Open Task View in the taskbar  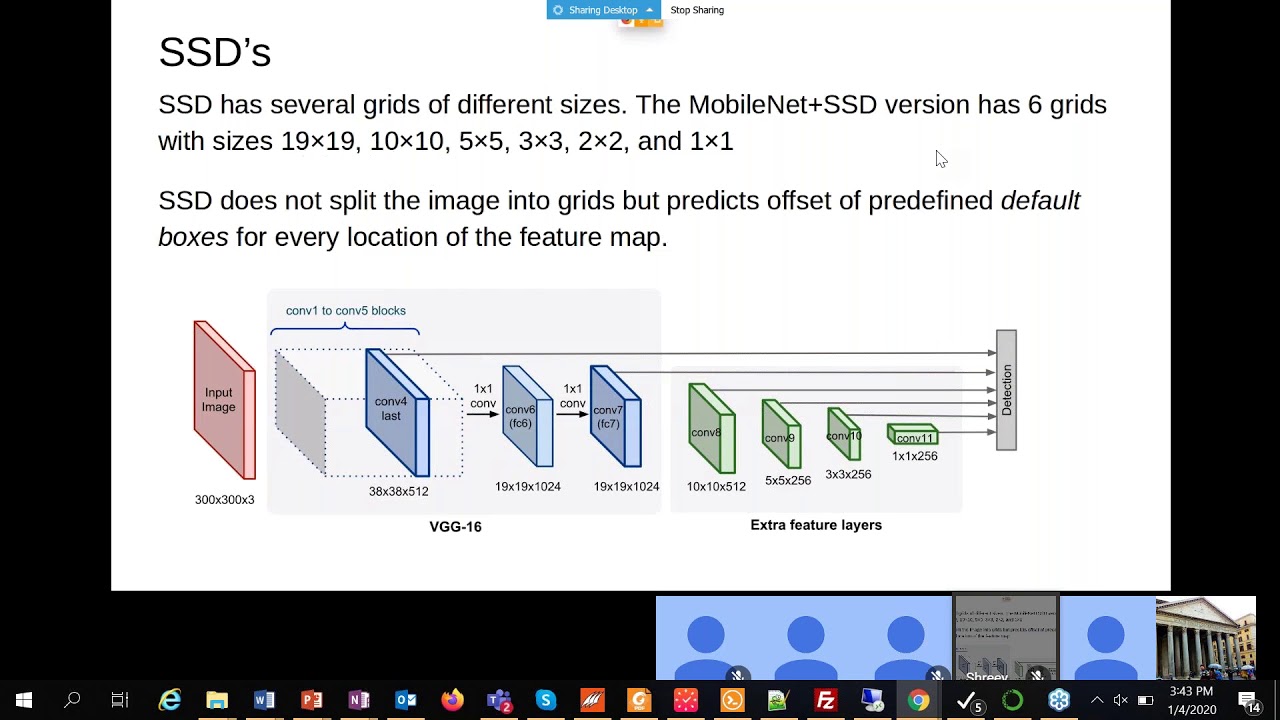tap(120, 701)
